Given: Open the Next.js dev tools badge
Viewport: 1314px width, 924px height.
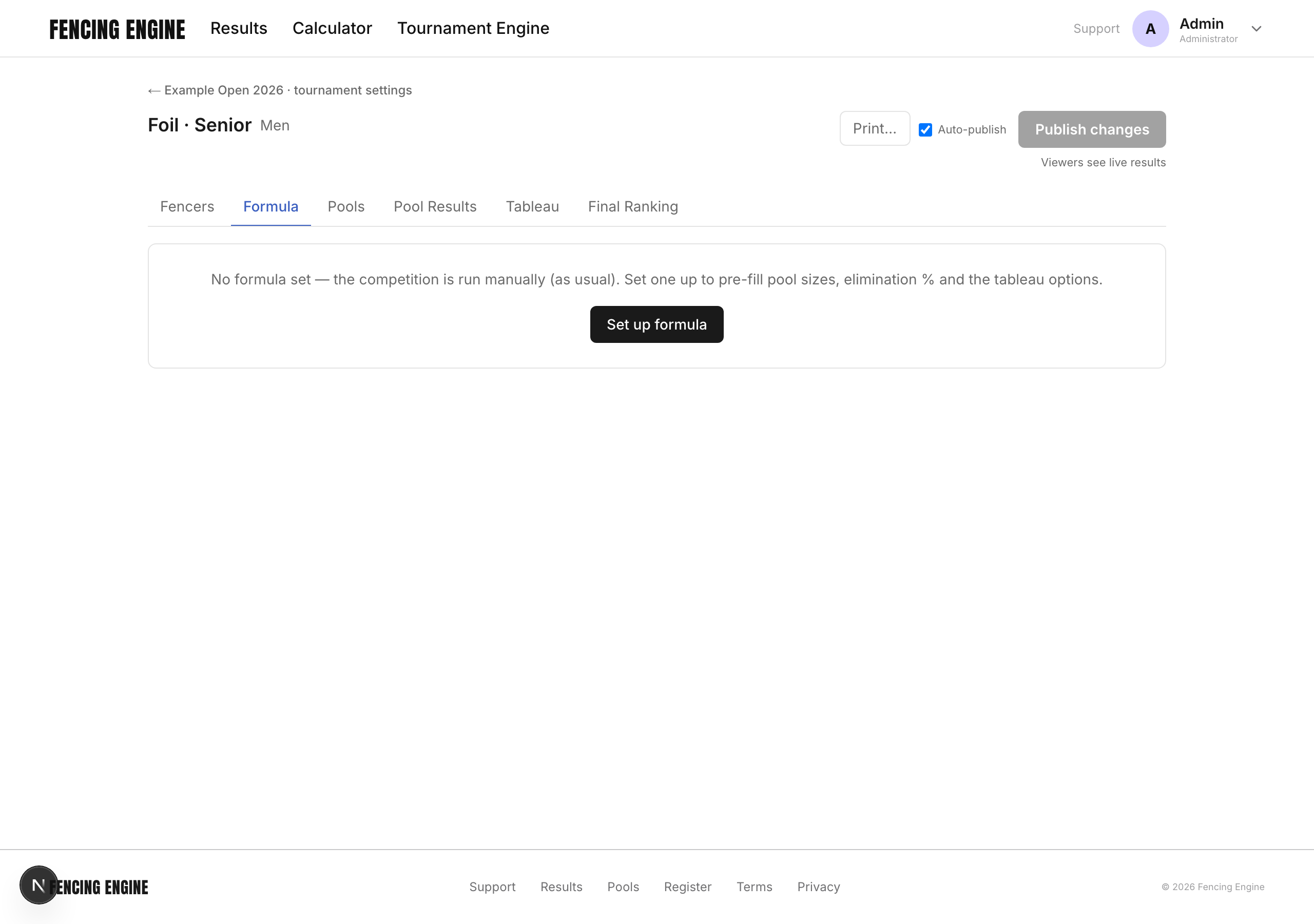Looking at the screenshot, I should click(38, 884).
